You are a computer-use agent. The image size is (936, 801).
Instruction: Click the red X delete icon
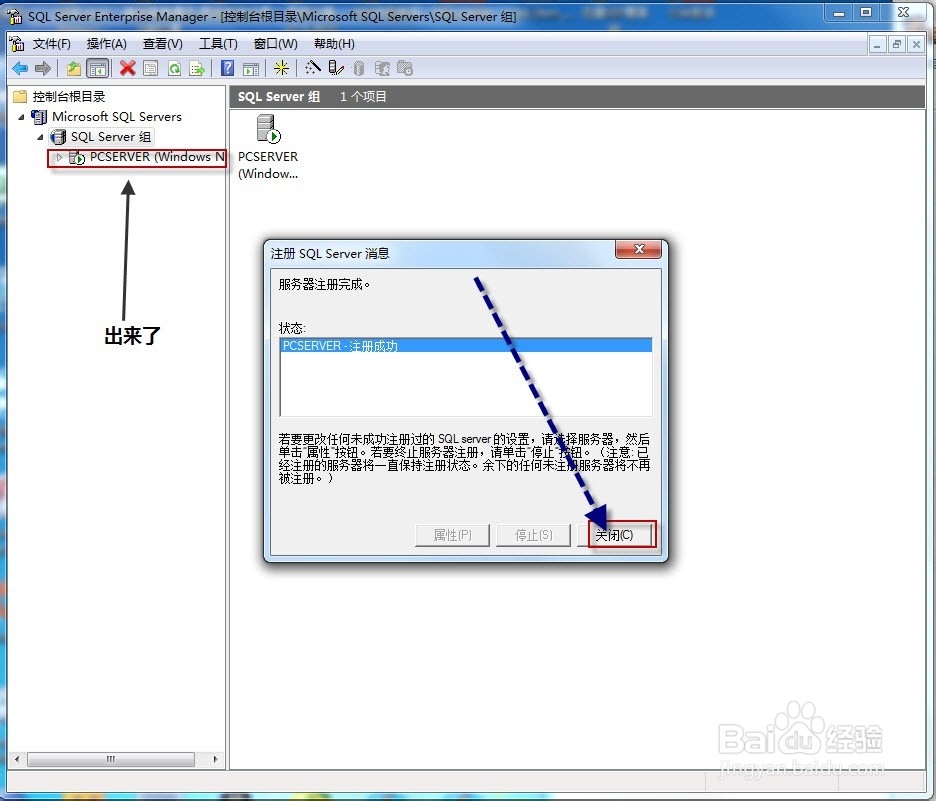coord(127,69)
